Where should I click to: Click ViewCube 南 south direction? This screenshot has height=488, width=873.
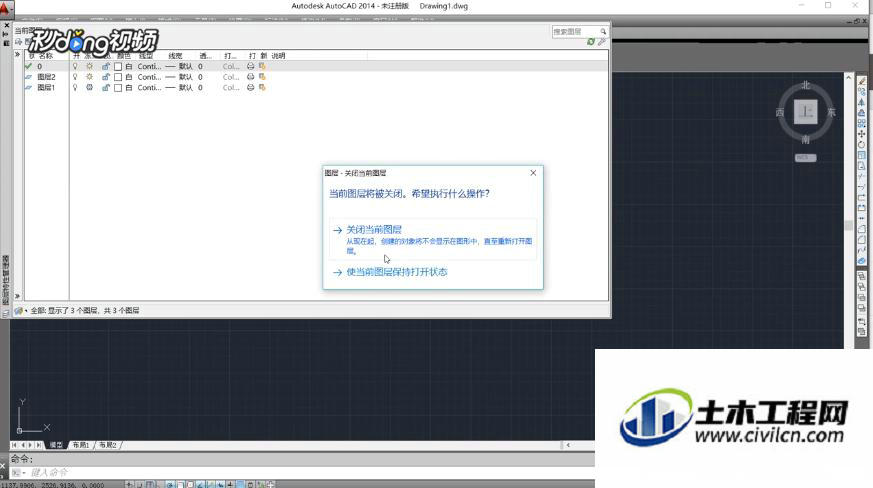pos(806,139)
